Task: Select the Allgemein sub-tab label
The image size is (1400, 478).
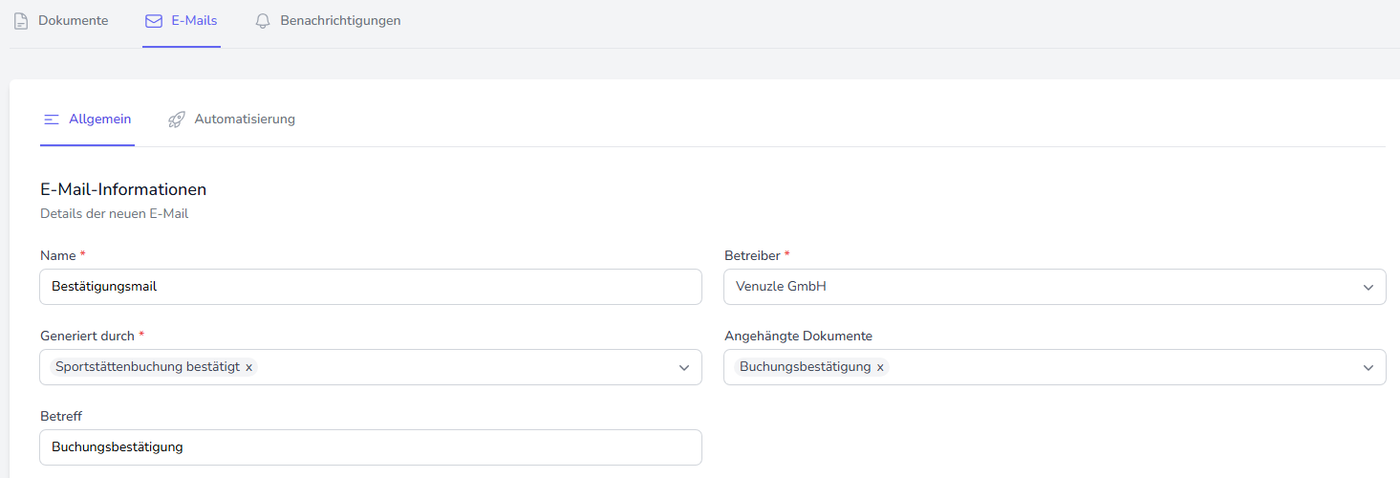Action: pyautogui.click(x=100, y=119)
